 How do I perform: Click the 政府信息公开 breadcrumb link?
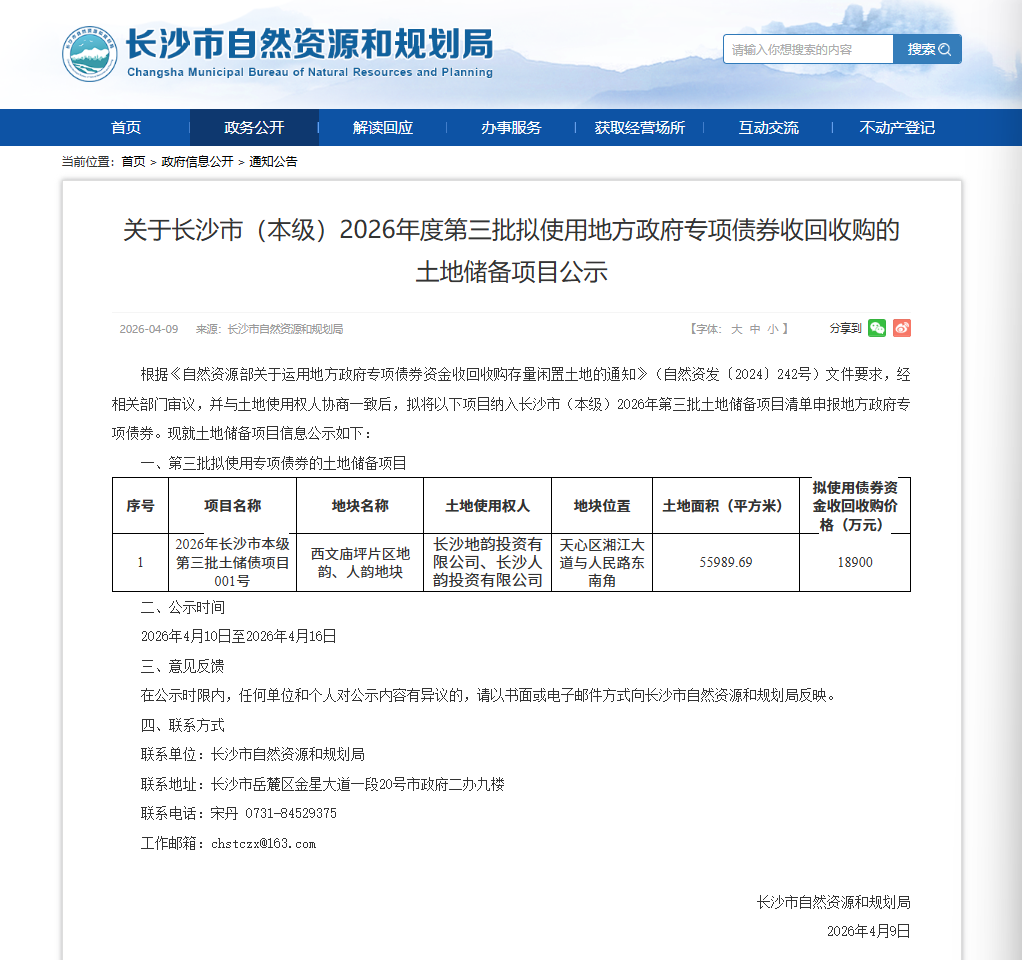click(197, 162)
